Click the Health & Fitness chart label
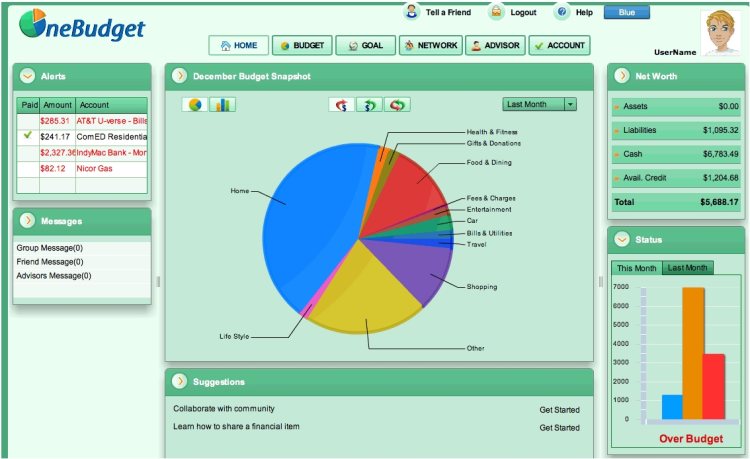 click(x=492, y=132)
